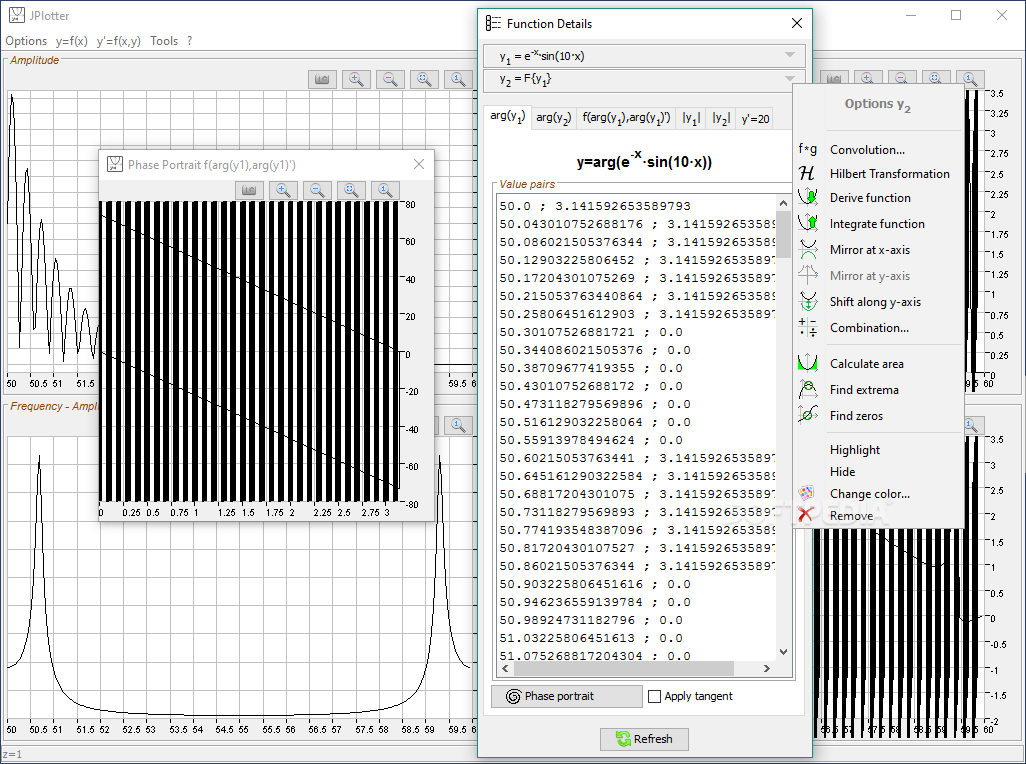Screen dimensions: 1026x764
Task: Click the f*g Convolution icon
Action: (807, 149)
